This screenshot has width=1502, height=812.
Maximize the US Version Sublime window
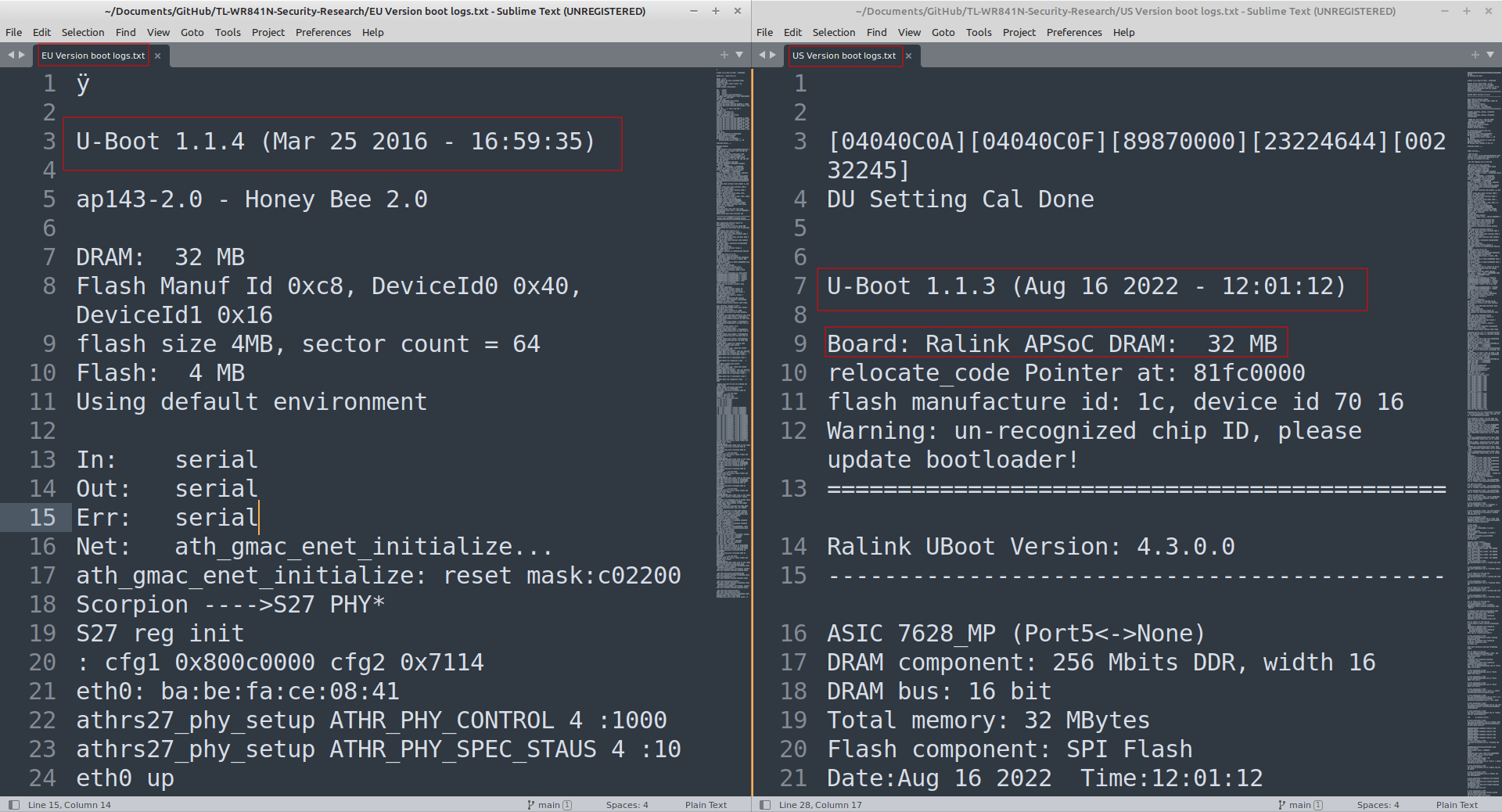1466,11
